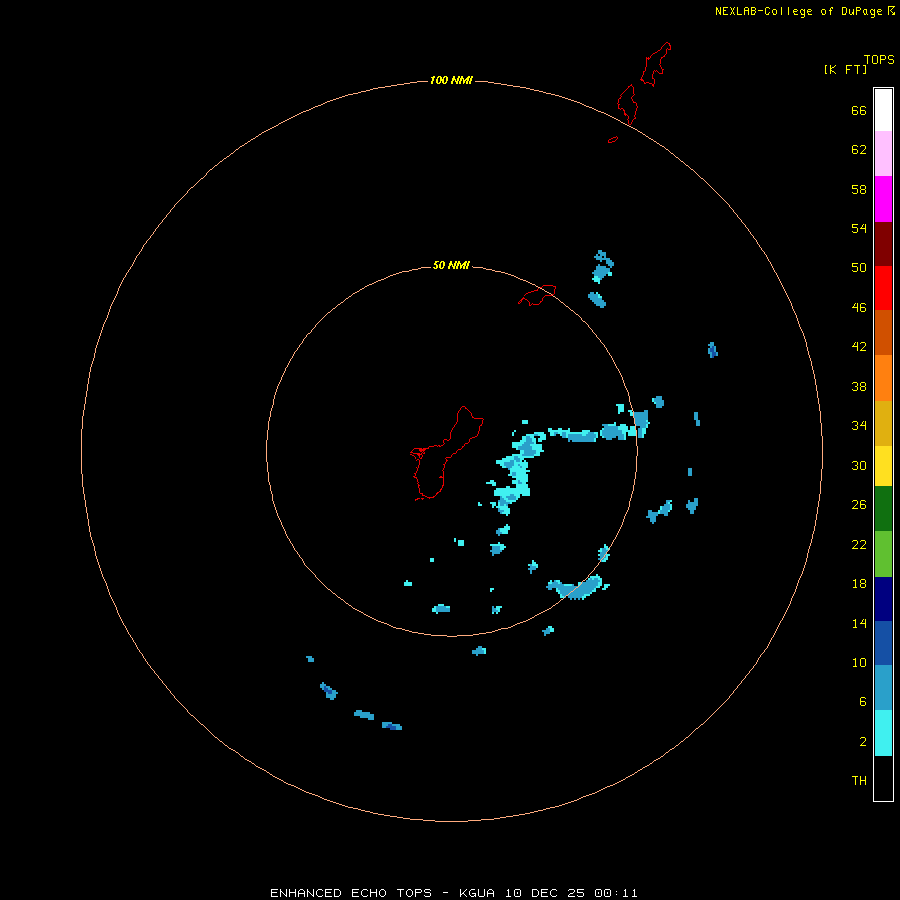Click the TH threshold legend label
Screen dimensions: 900x900
tap(859, 781)
